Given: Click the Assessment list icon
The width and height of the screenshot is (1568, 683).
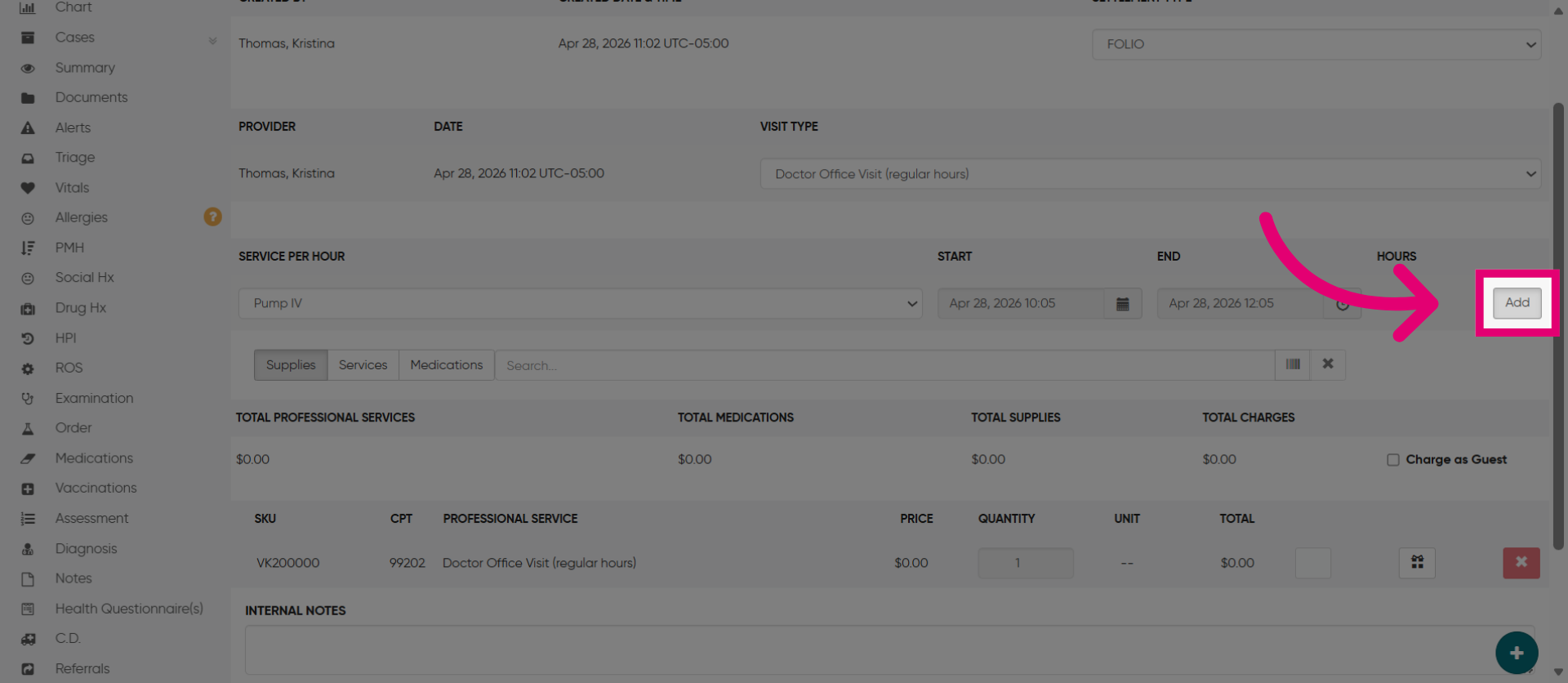Looking at the screenshot, I should pyautogui.click(x=27, y=519).
